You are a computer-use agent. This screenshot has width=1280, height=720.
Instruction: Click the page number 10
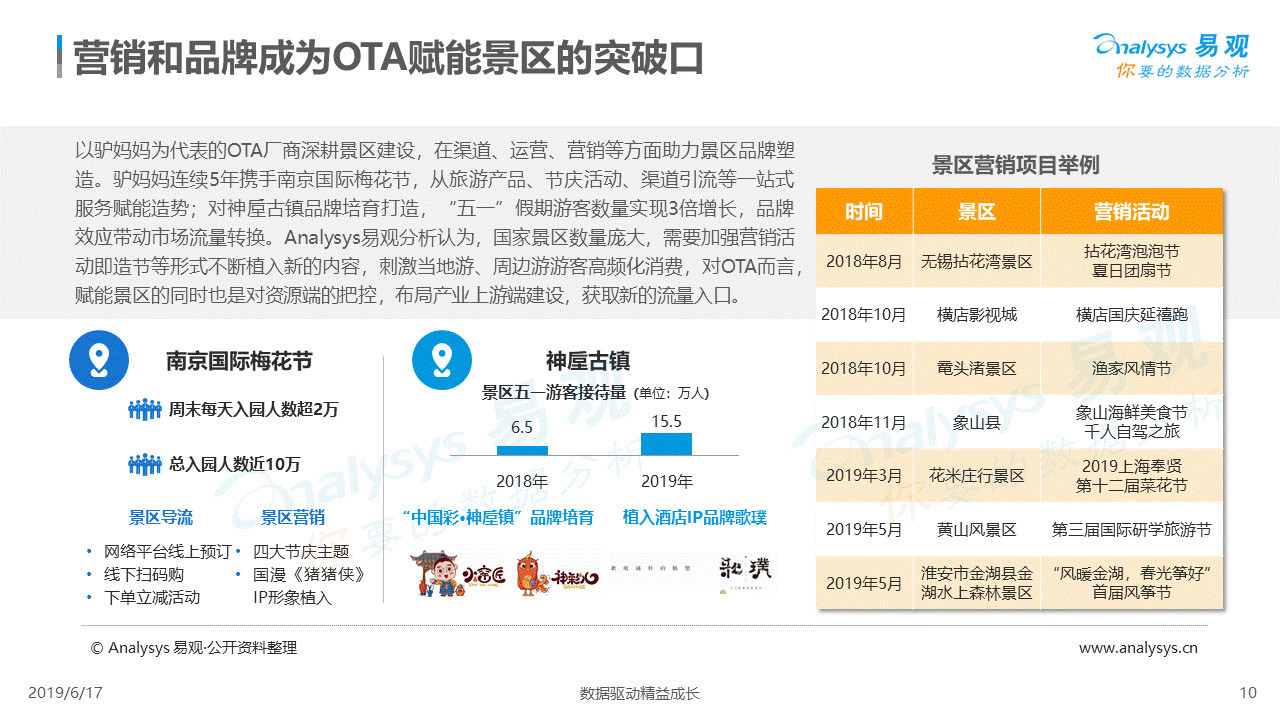1247,692
